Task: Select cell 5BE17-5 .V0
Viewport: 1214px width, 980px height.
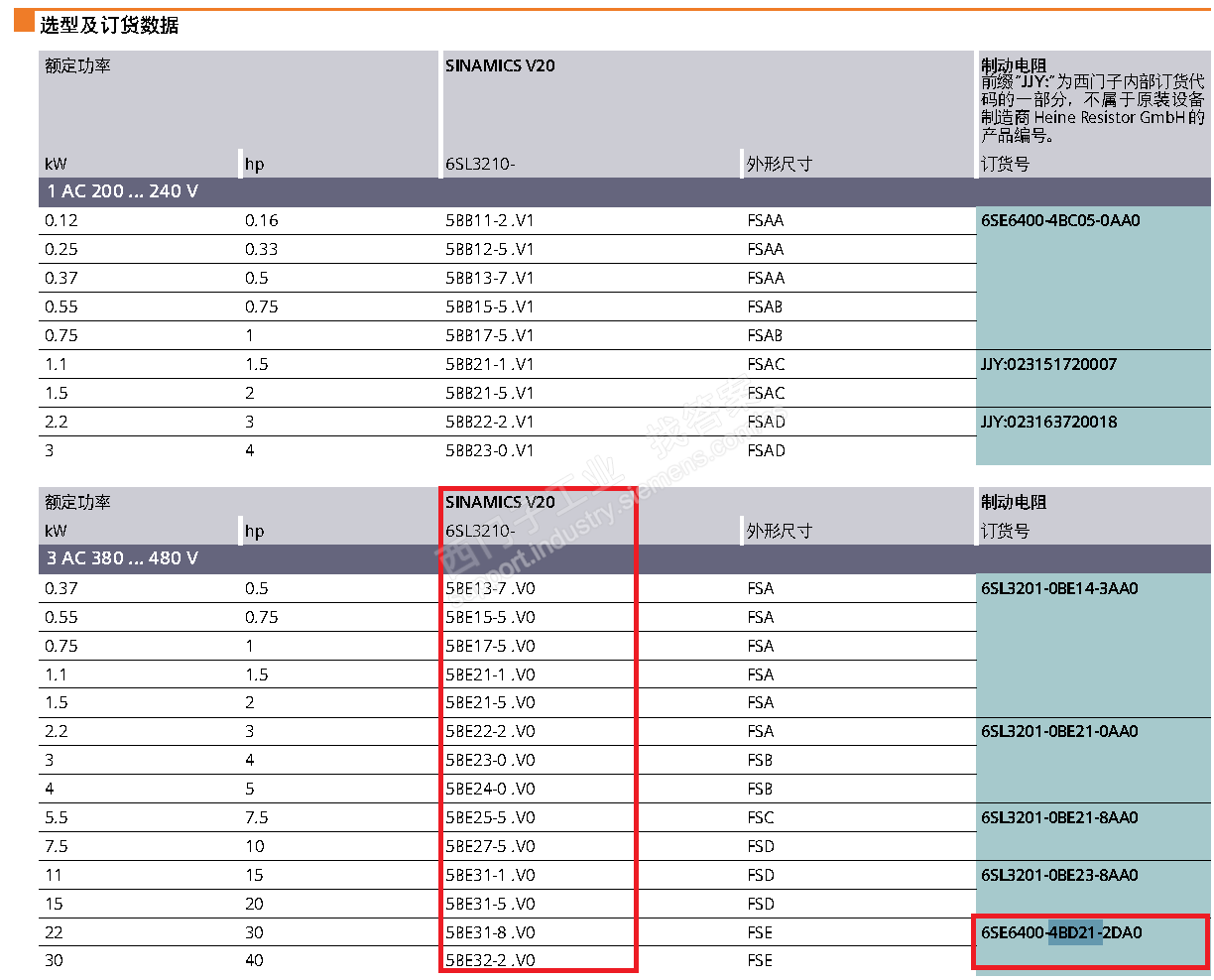Action: pos(490,646)
